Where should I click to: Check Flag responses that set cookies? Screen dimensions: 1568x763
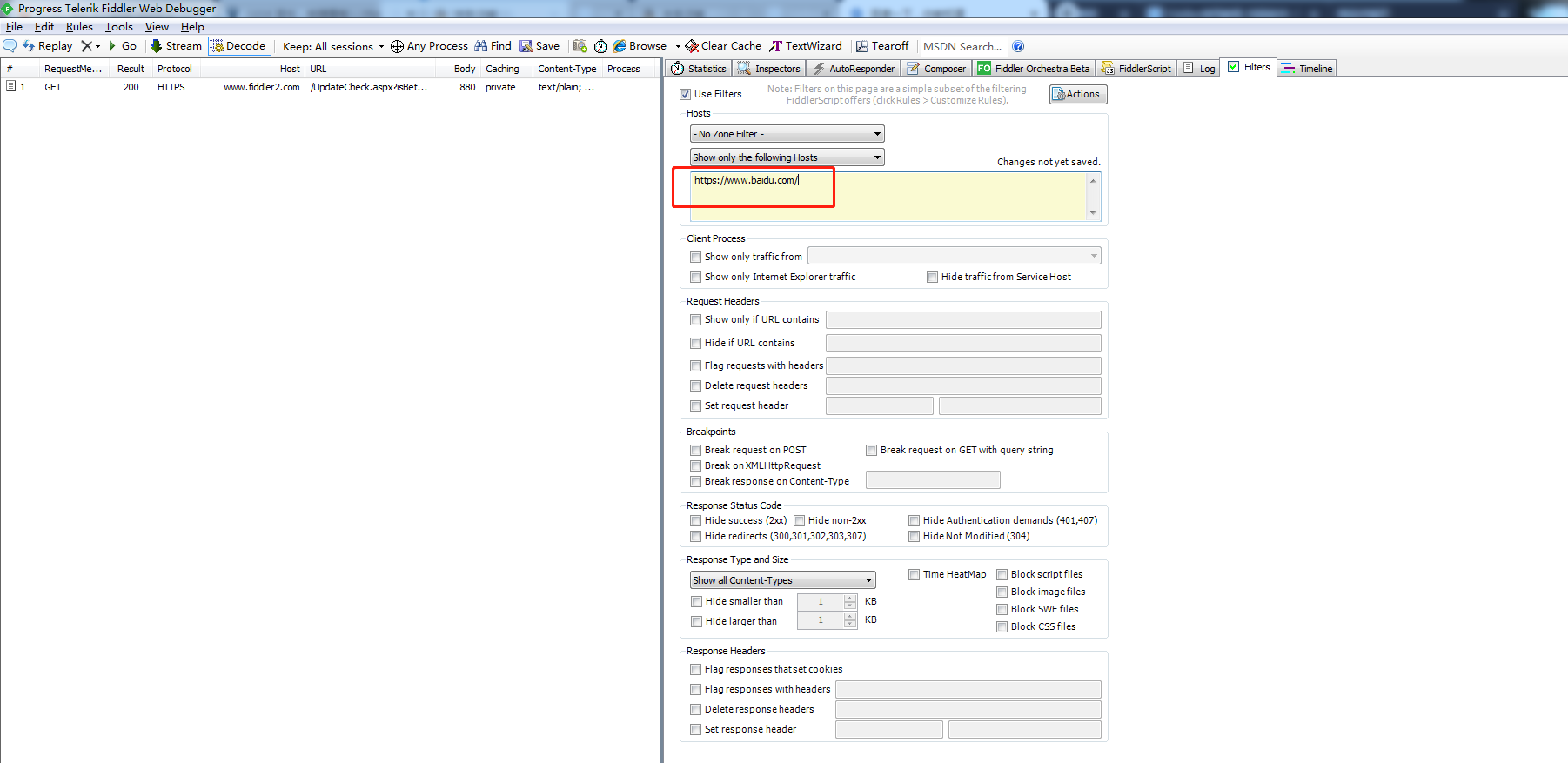[695, 669]
